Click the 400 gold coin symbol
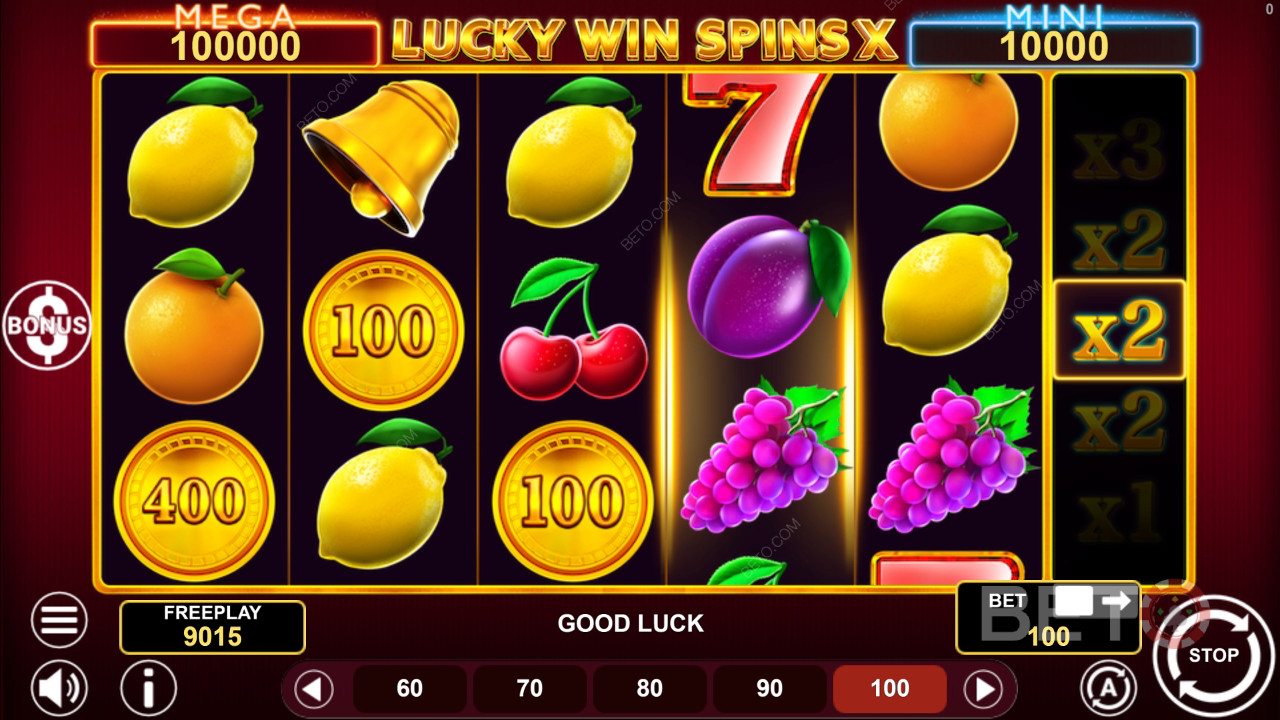Viewport: 1280px width, 720px height. 194,501
